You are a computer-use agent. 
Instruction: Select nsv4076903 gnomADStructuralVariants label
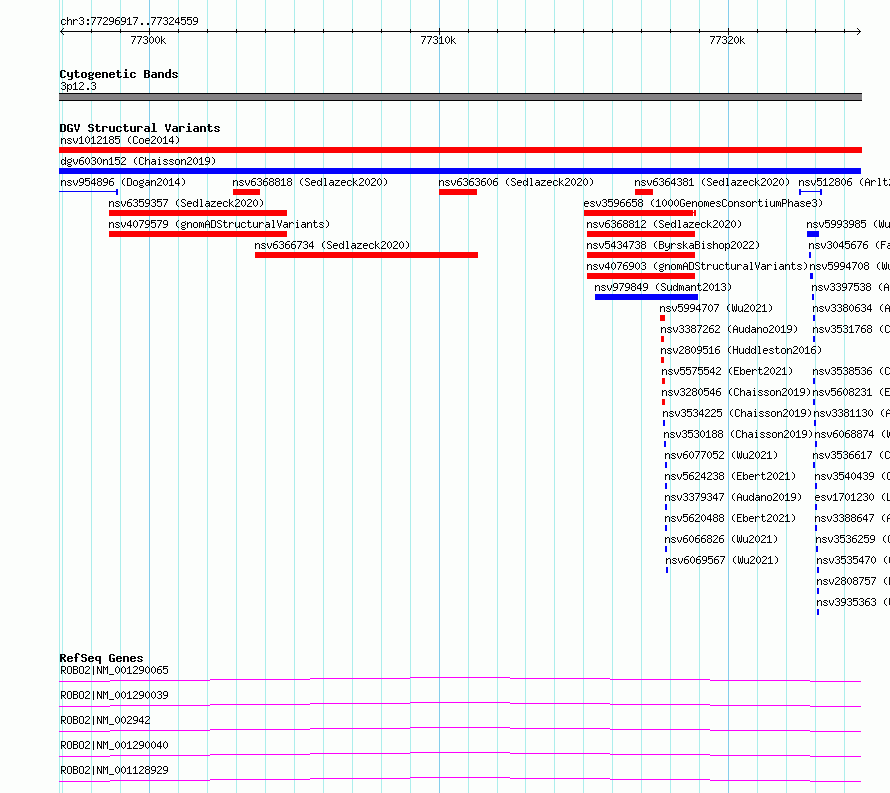pos(697,266)
